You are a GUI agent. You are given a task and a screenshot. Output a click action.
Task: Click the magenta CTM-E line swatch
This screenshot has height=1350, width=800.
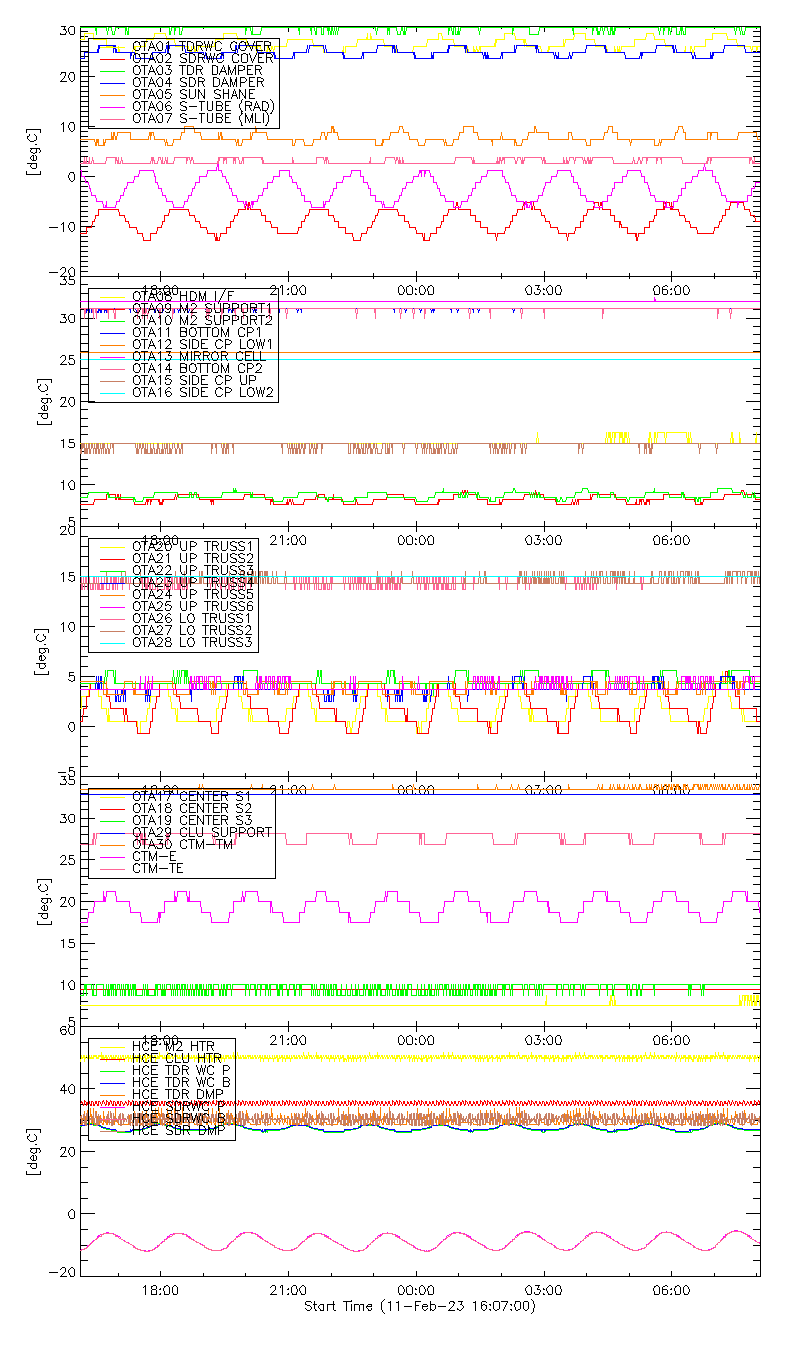pyautogui.click(x=109, y=856)
